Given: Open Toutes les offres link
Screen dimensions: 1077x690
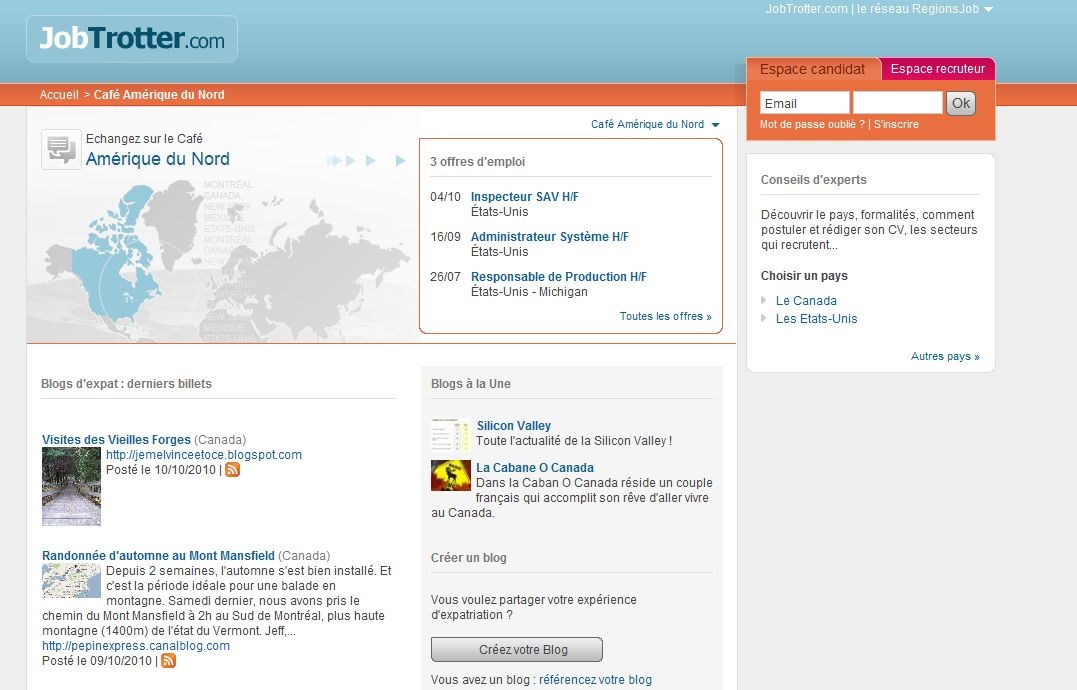Looking at the screenshot, I should pos(665,317).
